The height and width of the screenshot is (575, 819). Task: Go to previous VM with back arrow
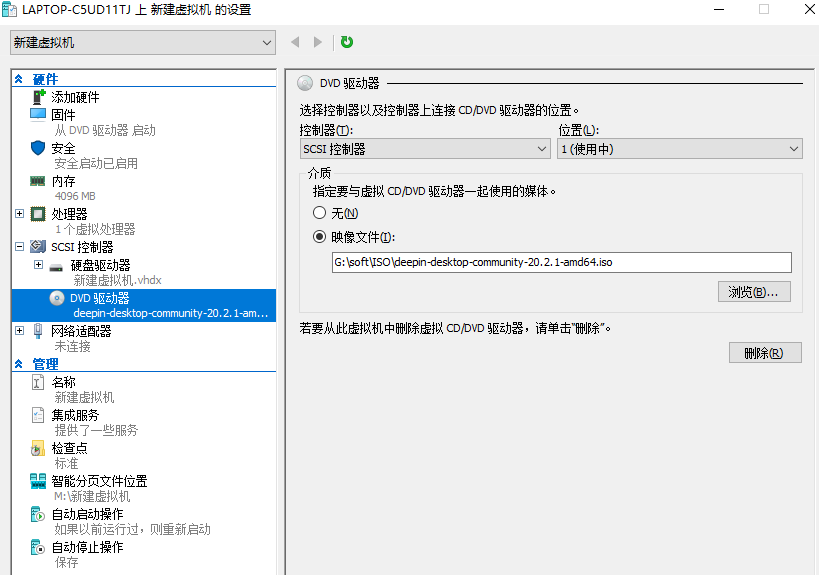[x=295, y=42]
